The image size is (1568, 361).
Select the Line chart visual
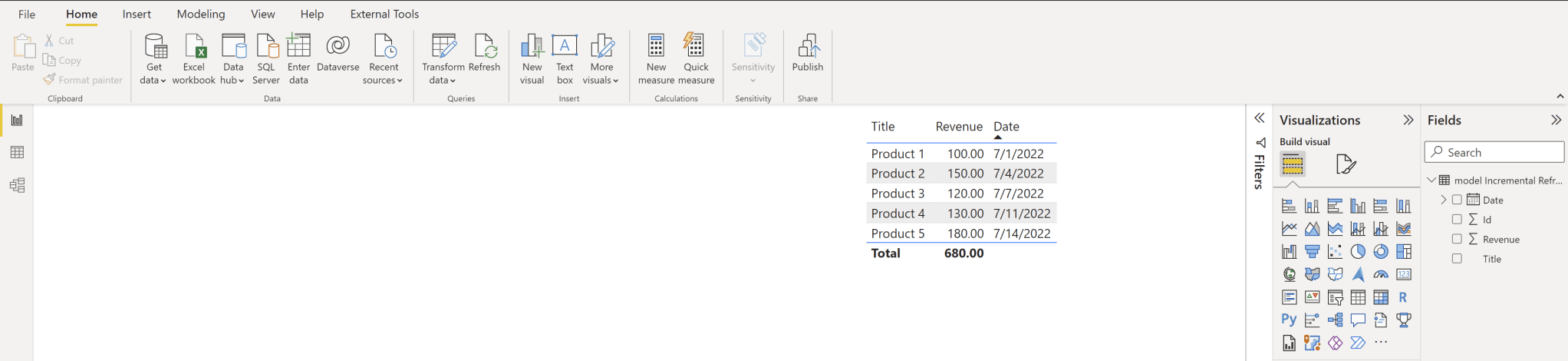pyautogui.click(x=1289, y=229)
